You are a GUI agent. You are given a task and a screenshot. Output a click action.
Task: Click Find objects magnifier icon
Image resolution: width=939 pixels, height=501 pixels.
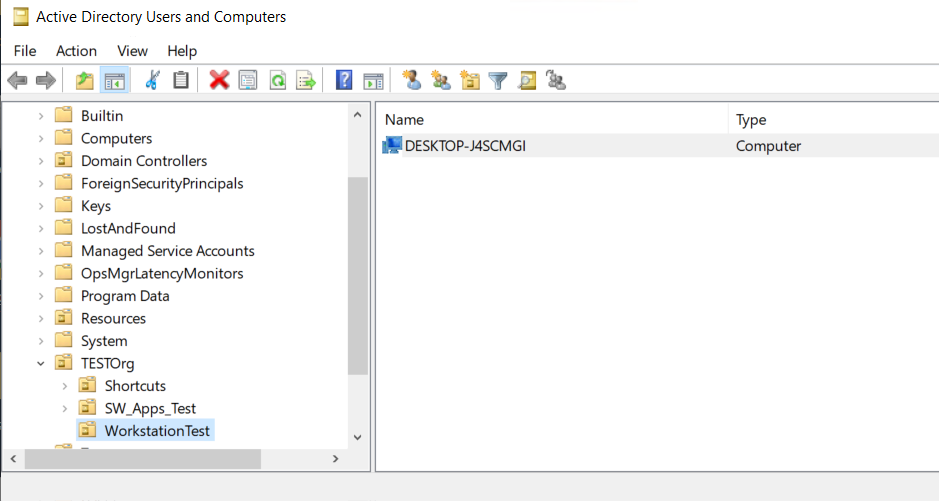pos(527,80)
